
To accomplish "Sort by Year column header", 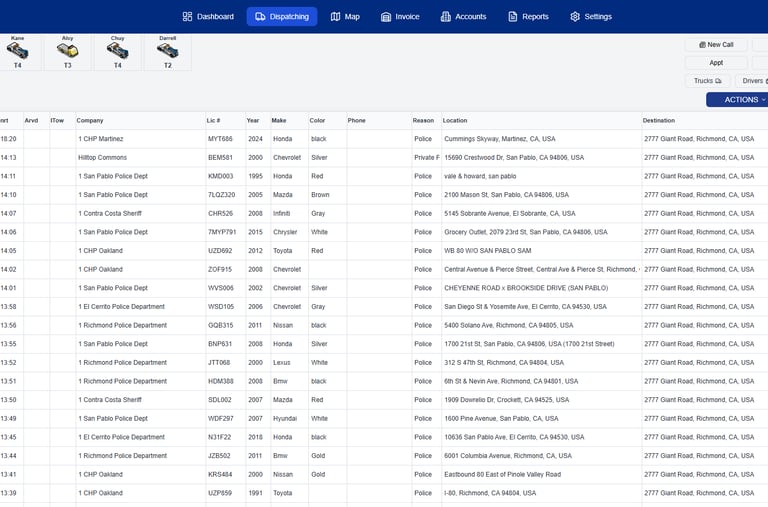I will [x=253, y=121].
